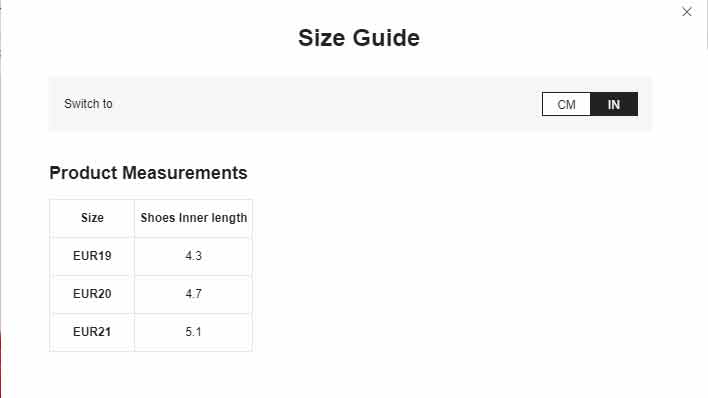Click the 4.7 inner length value

[193, 294]
